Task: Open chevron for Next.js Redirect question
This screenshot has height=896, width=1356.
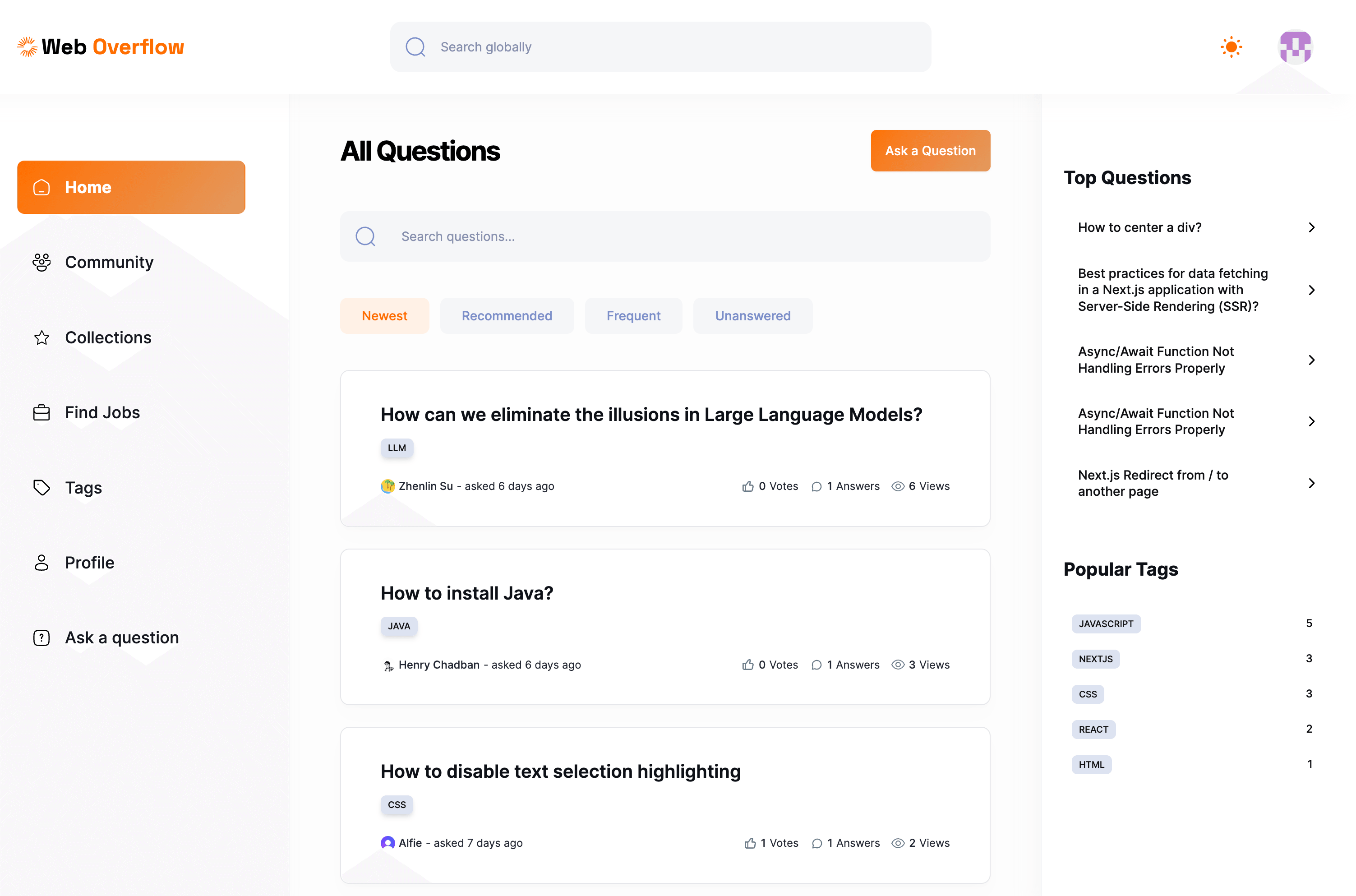Action: [x=1311, y=484]
